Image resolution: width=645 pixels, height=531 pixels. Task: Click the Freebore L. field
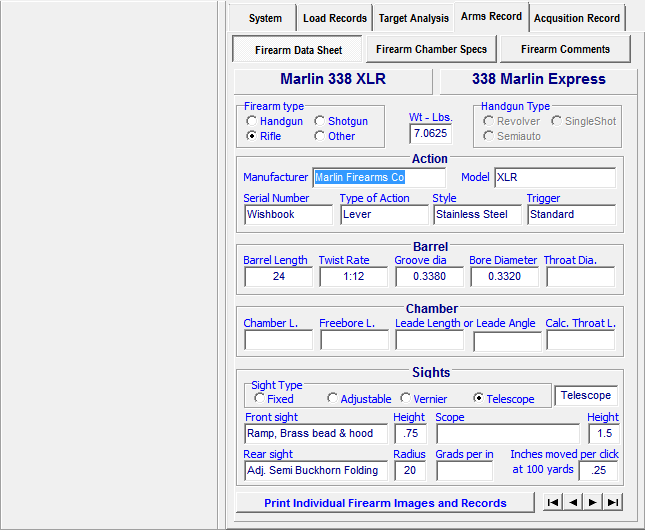point(355,340)
